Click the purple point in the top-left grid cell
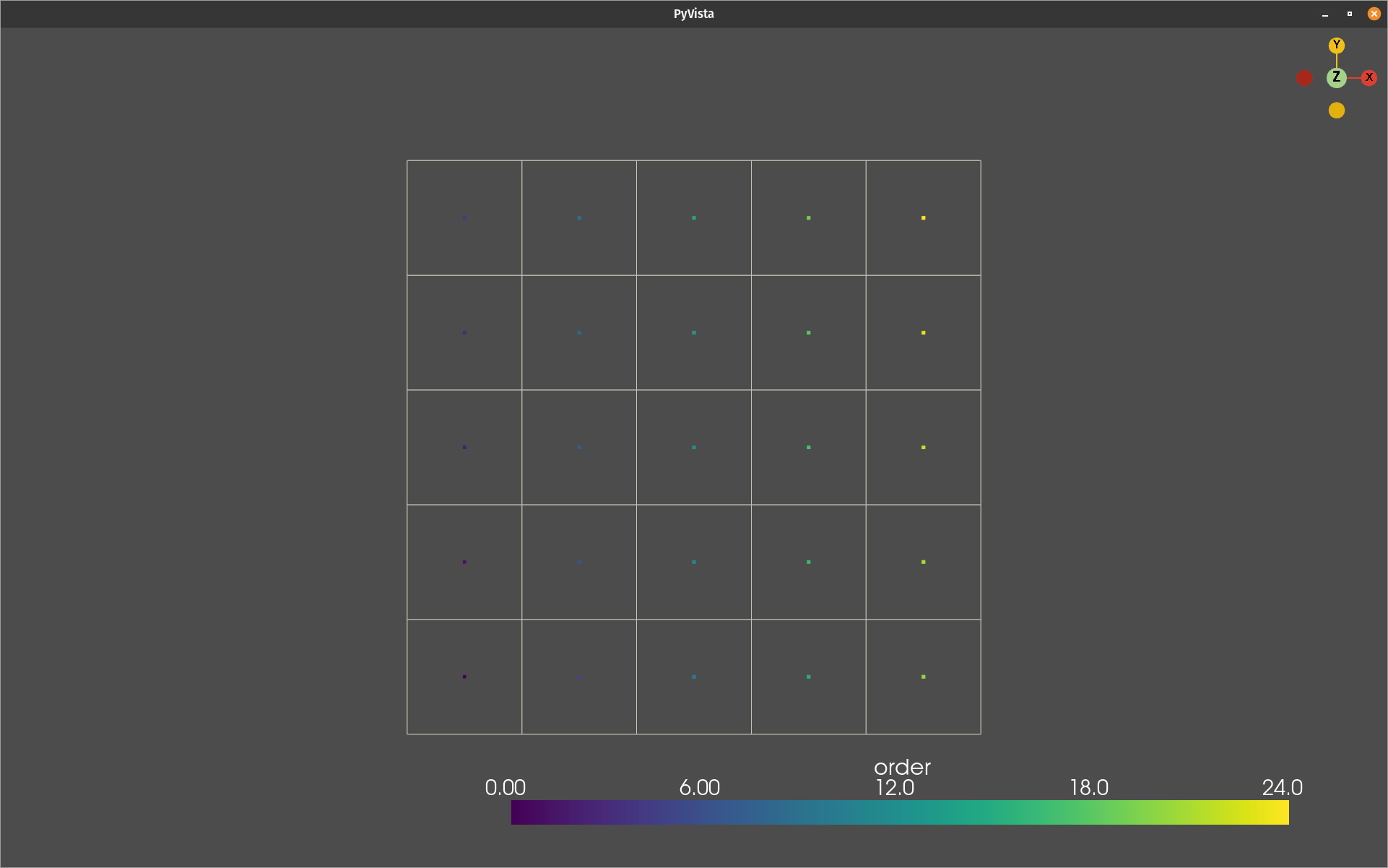Viewport: 1388px width, 868px height. coord(464,217)
